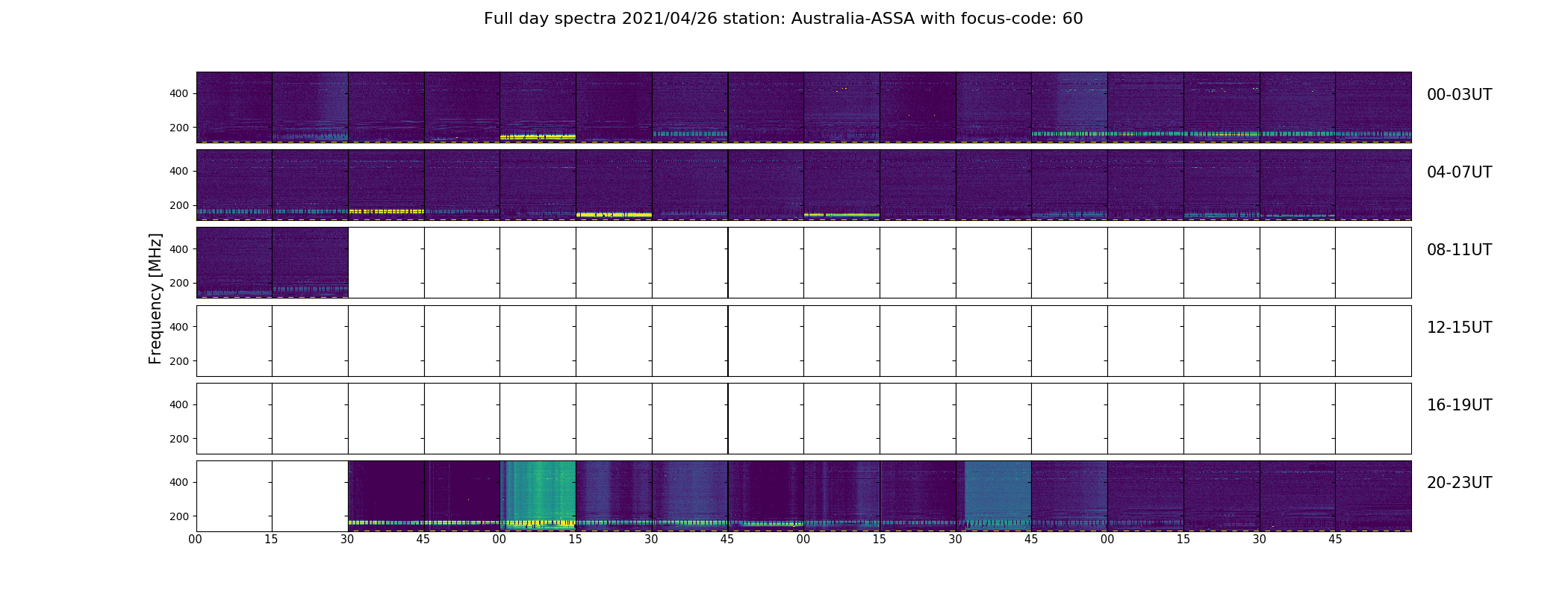Screen dimensions: 1568x597
Task: Click the 'Frequency [MHz]' y-axis label
Action: click(155, 298)
